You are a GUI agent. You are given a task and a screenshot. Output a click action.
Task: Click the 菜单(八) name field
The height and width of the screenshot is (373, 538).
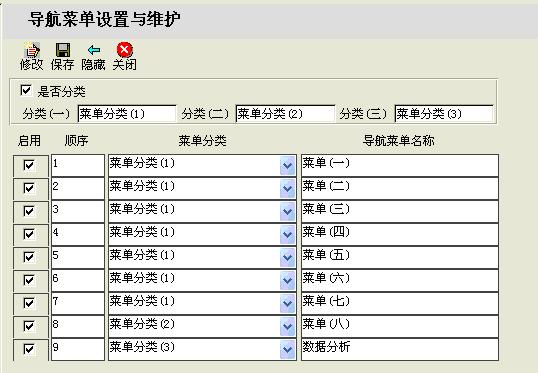coord(400,326)
